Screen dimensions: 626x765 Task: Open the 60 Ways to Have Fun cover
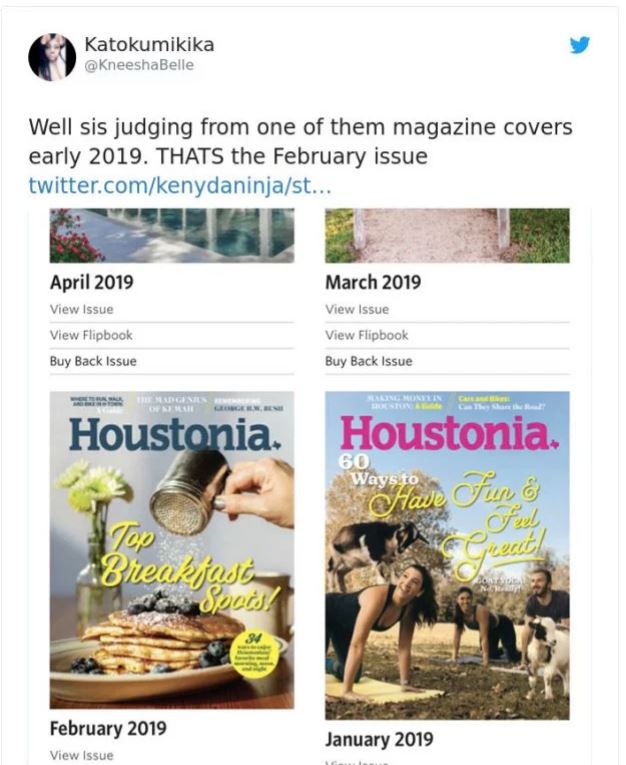pyautogui.click(x=447, y=555)
